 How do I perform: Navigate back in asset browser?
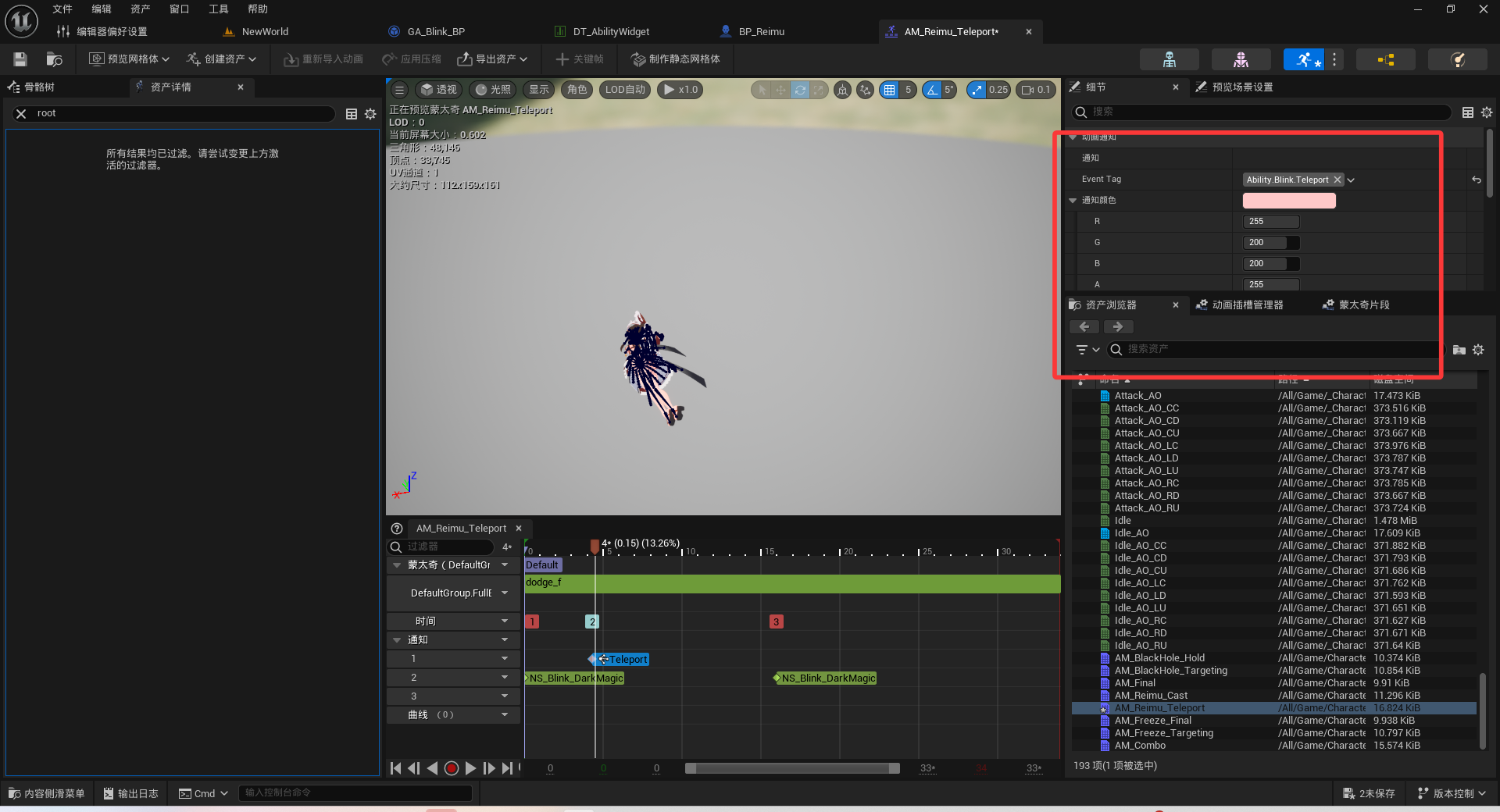[1084, 326]
